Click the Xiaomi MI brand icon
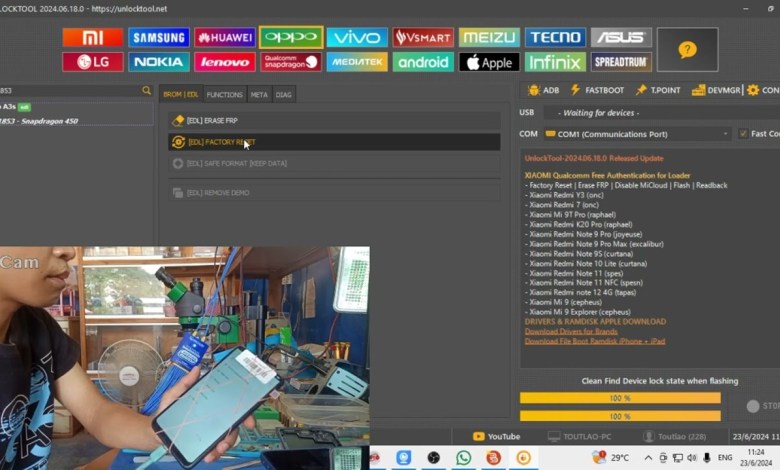The width and height of the screenshot is (780, 470). point(92,37)
